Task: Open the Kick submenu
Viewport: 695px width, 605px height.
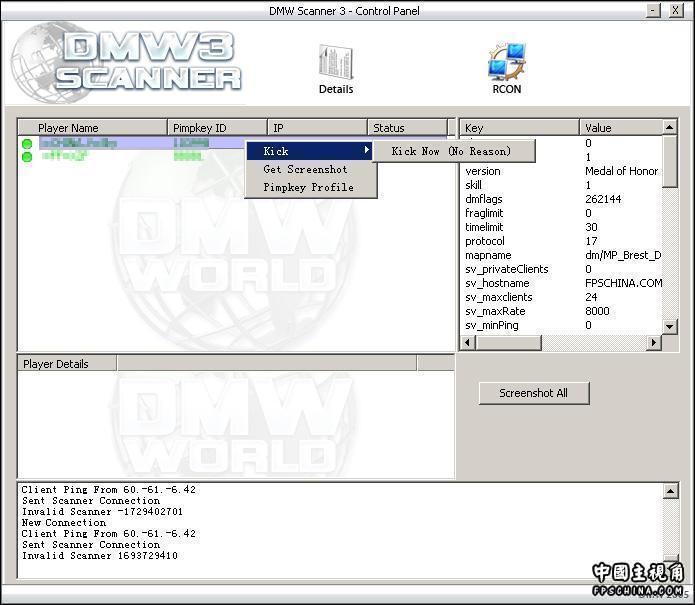Action: tap(310, 151)
